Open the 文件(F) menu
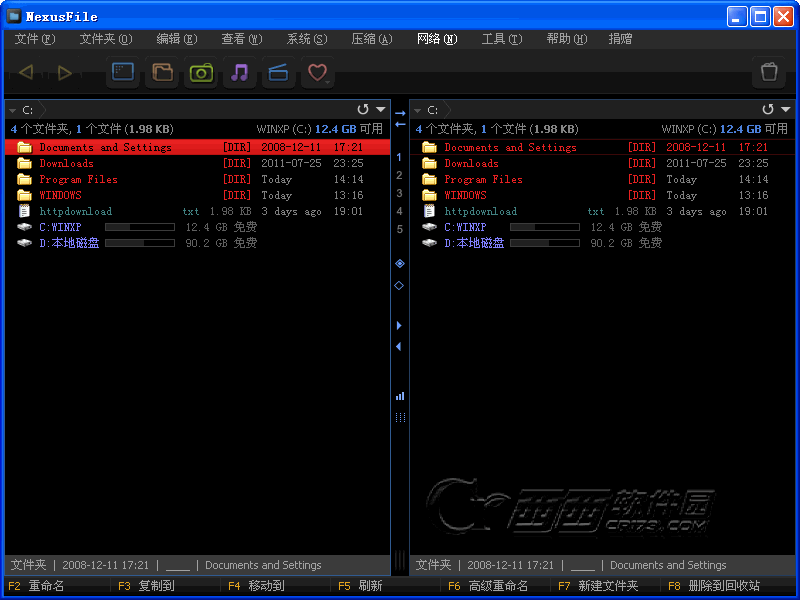The width and height of the screenshot is (800, 600). pyautogui.click(x=35, y=39)
